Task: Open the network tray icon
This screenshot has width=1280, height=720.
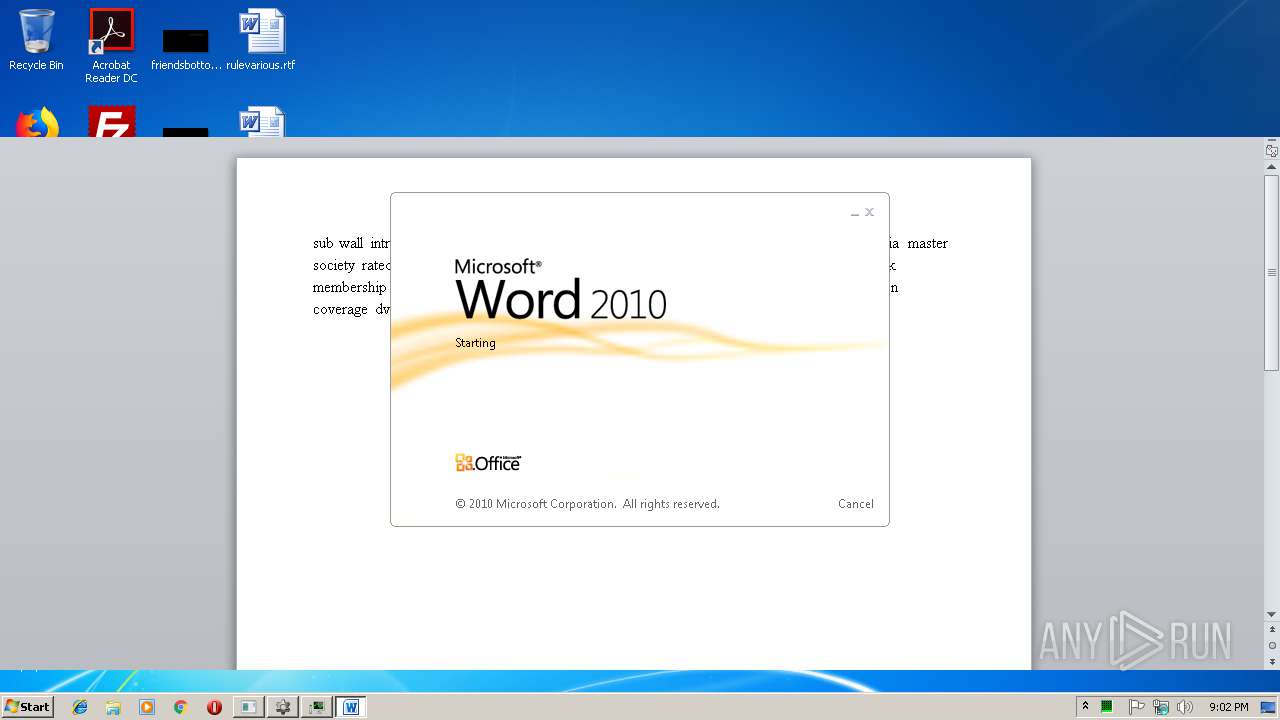Action: [x=1161, y=707]
